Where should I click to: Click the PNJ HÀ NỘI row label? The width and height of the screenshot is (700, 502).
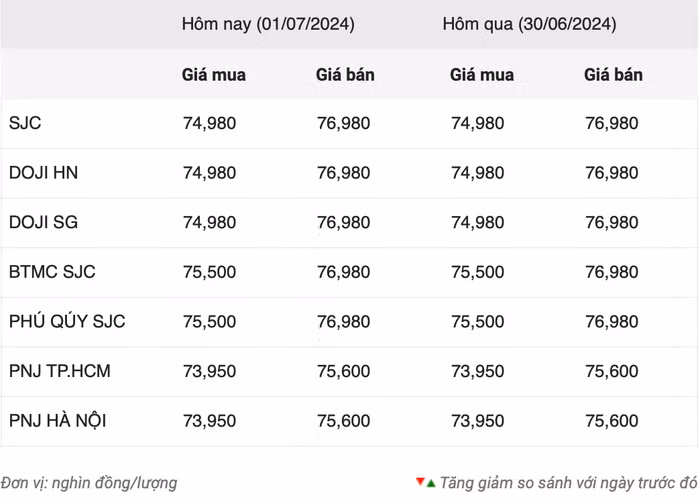click(57, 421)
